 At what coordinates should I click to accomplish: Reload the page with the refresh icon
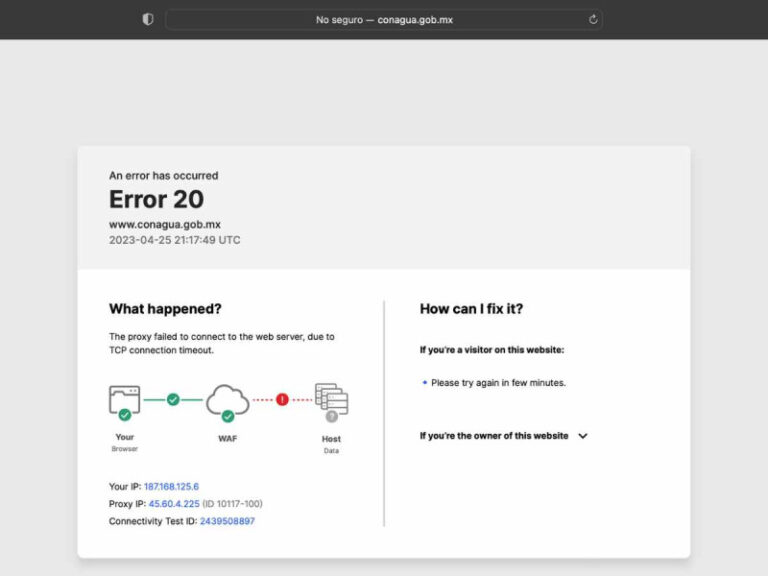(x=593, y=19)
